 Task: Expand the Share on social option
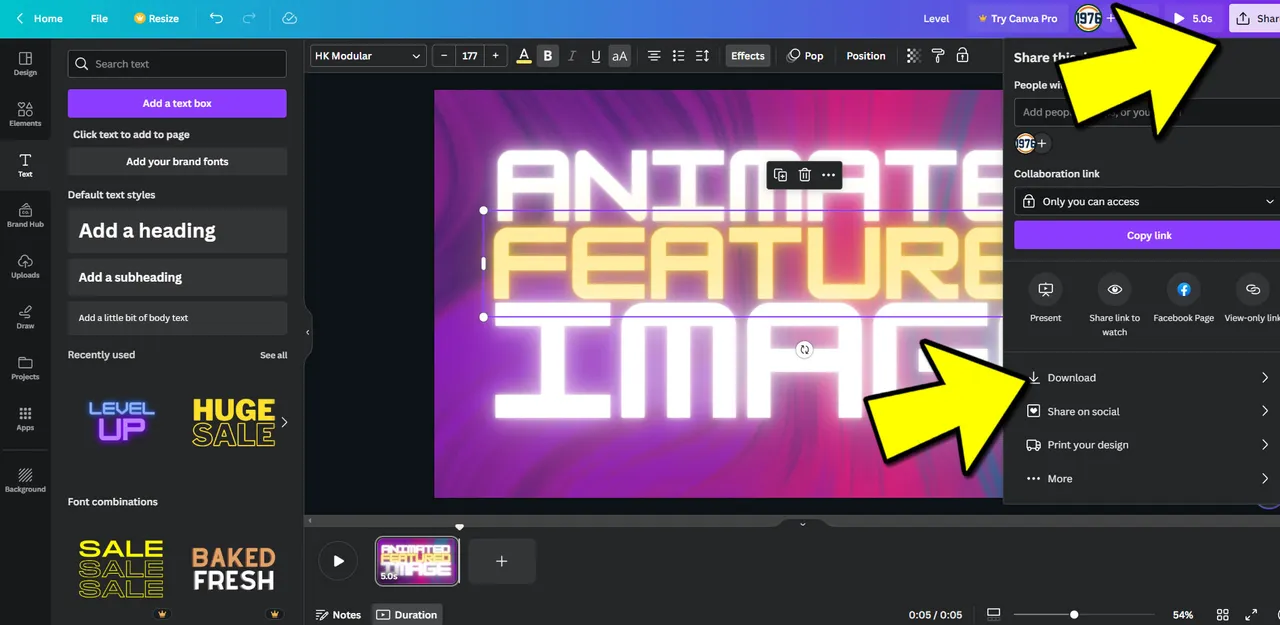coord(1146,411)
